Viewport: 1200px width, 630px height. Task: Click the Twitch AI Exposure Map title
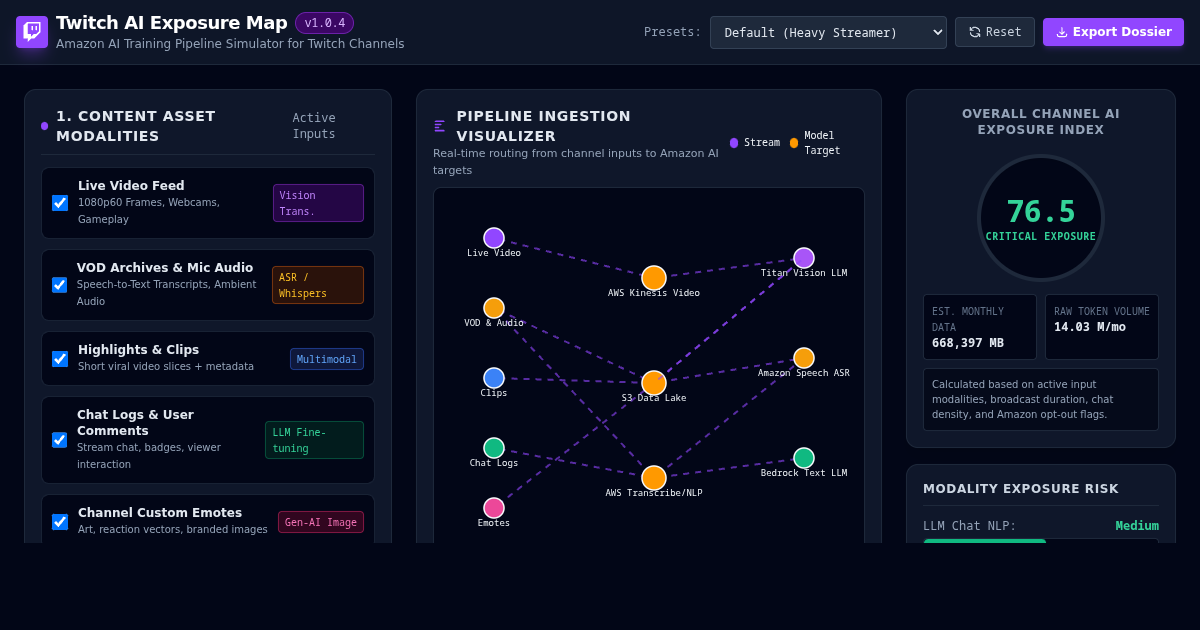(x=171, y=23)
